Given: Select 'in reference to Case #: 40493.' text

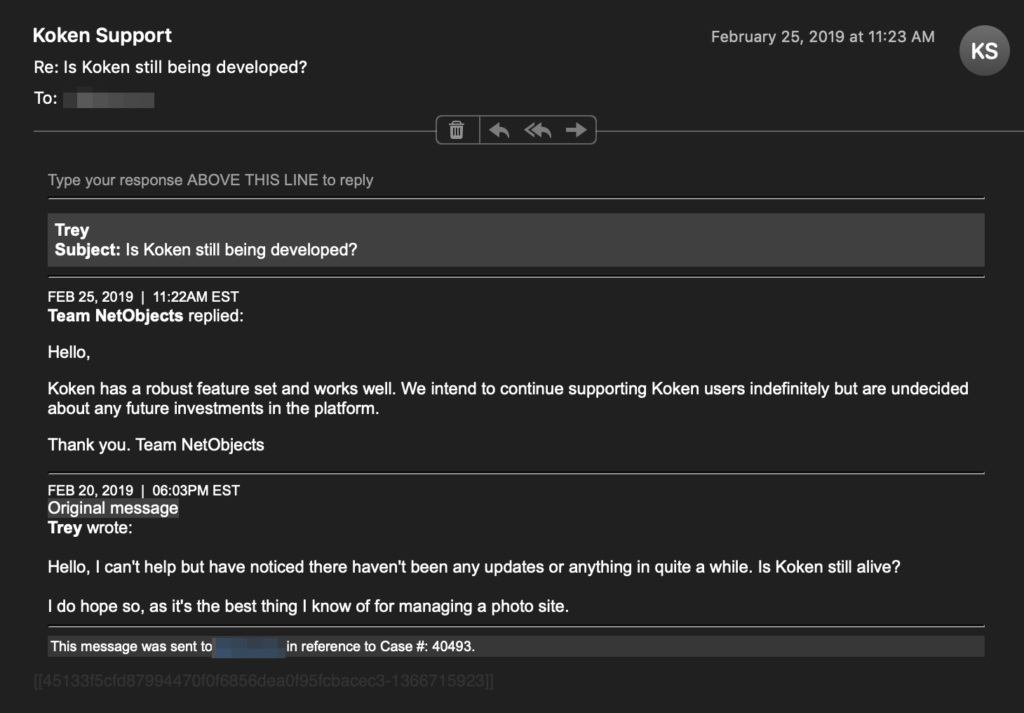Looking at the screenshot, I should pos(381,646).
